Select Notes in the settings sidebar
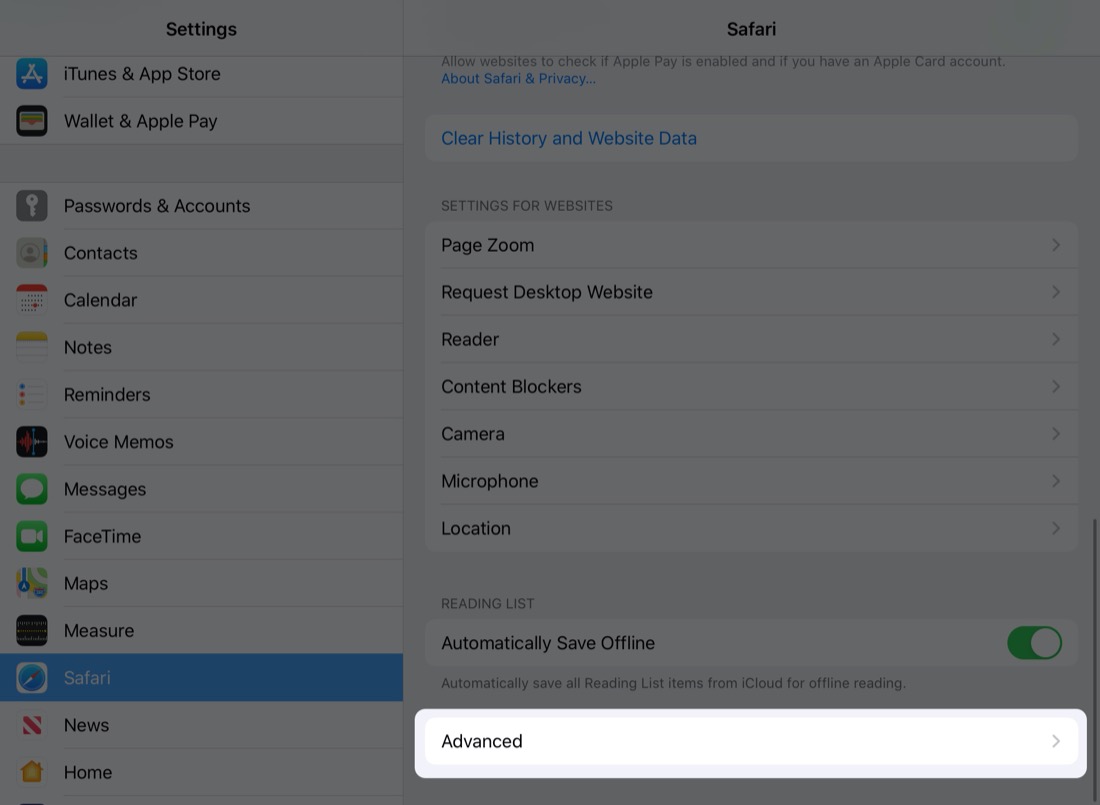The width and height of the screenshot is (1100, 805). (87, 347)
